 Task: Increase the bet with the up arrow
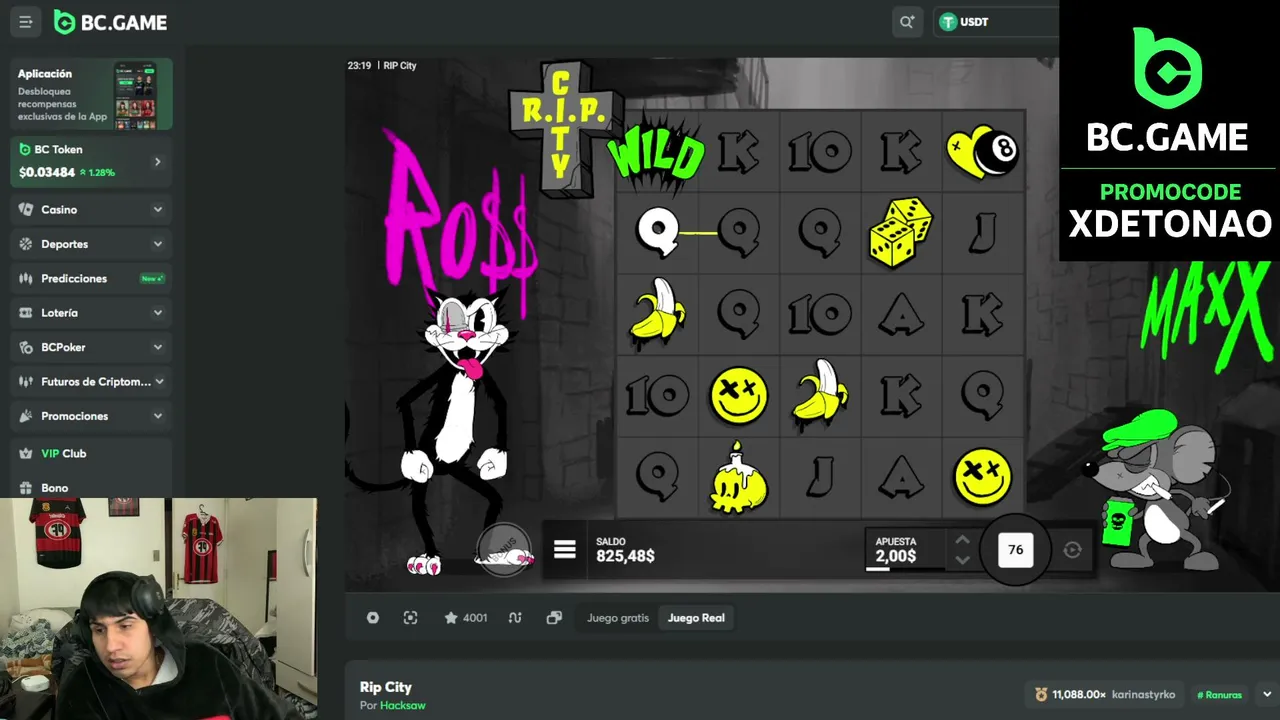coord(962,540)
